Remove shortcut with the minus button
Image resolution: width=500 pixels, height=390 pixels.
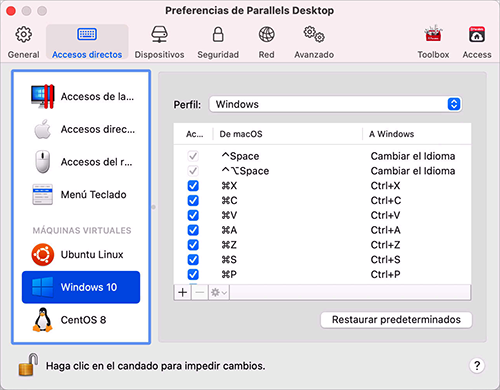point(200,293)
